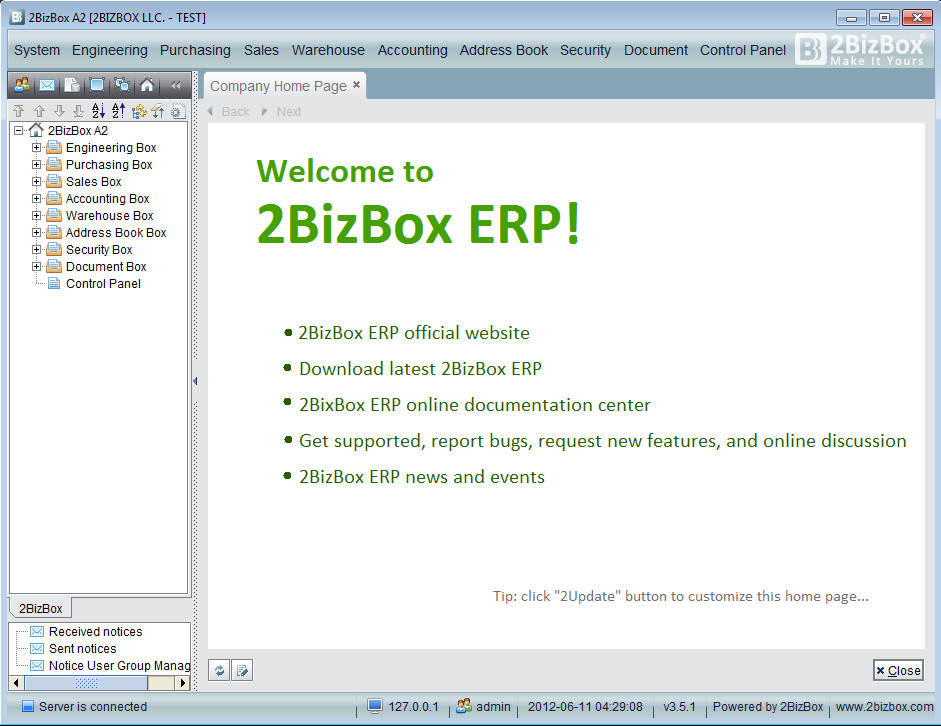This screenshot has height=726, width=941.
Task: Sort tree with A-Z up-arrow icon
Action: (119, 111)
